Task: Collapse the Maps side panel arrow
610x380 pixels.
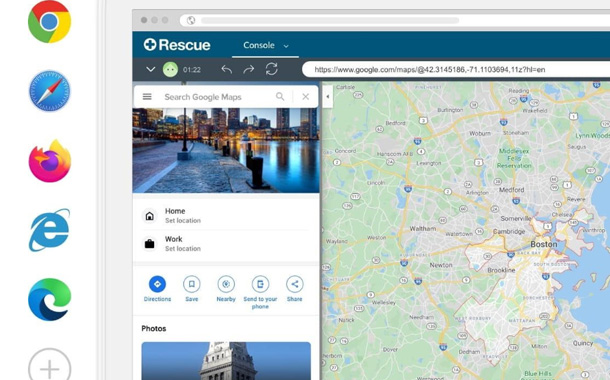Action: [328, 96]
